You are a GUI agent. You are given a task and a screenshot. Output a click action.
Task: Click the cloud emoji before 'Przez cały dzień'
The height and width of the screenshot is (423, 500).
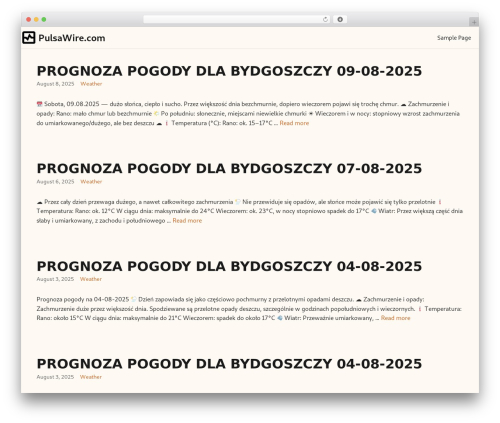pos(39,202)
